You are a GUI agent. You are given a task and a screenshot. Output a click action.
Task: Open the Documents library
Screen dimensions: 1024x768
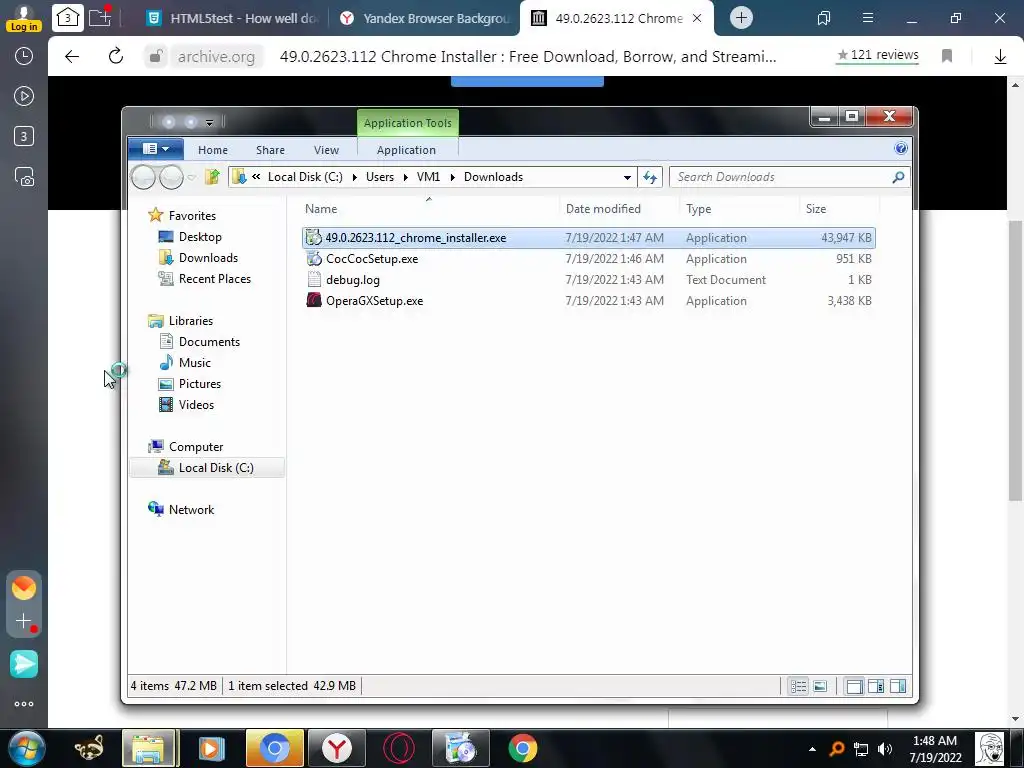209,342
